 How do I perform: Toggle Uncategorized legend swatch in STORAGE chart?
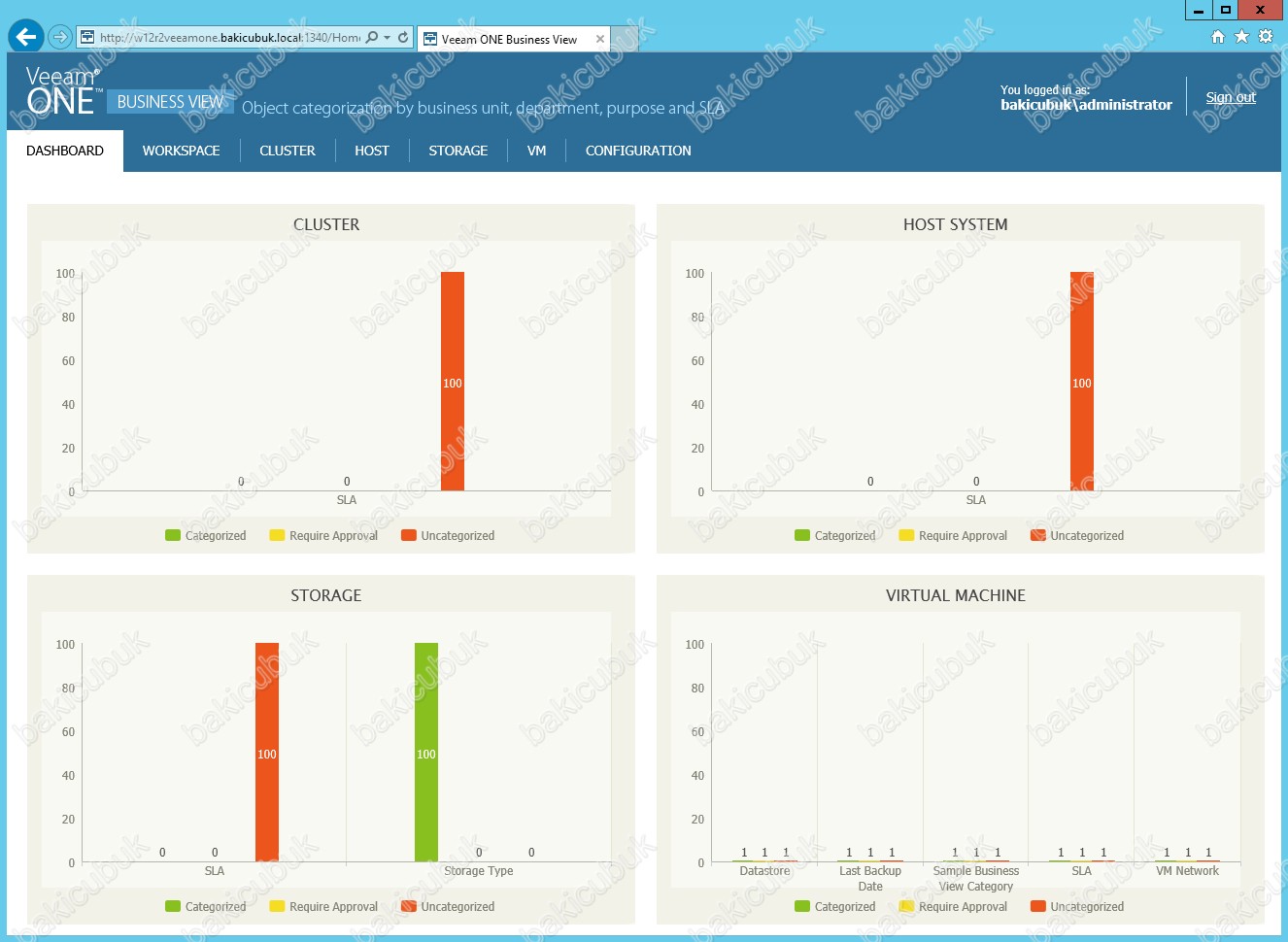(x=409, y=906)
